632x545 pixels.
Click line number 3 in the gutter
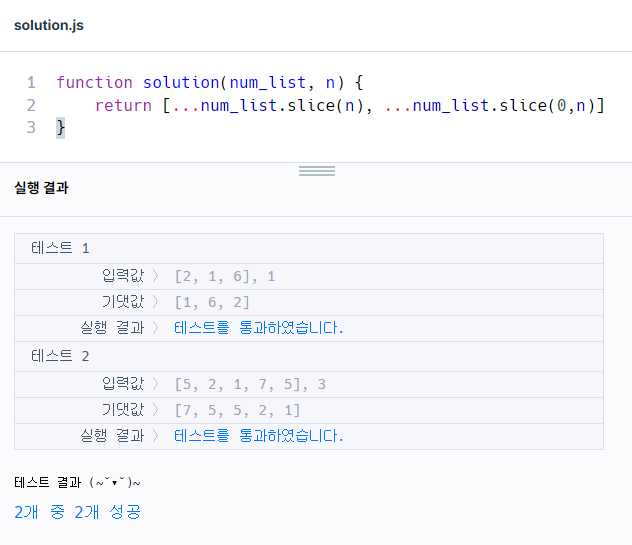click(x=31, y=128)
